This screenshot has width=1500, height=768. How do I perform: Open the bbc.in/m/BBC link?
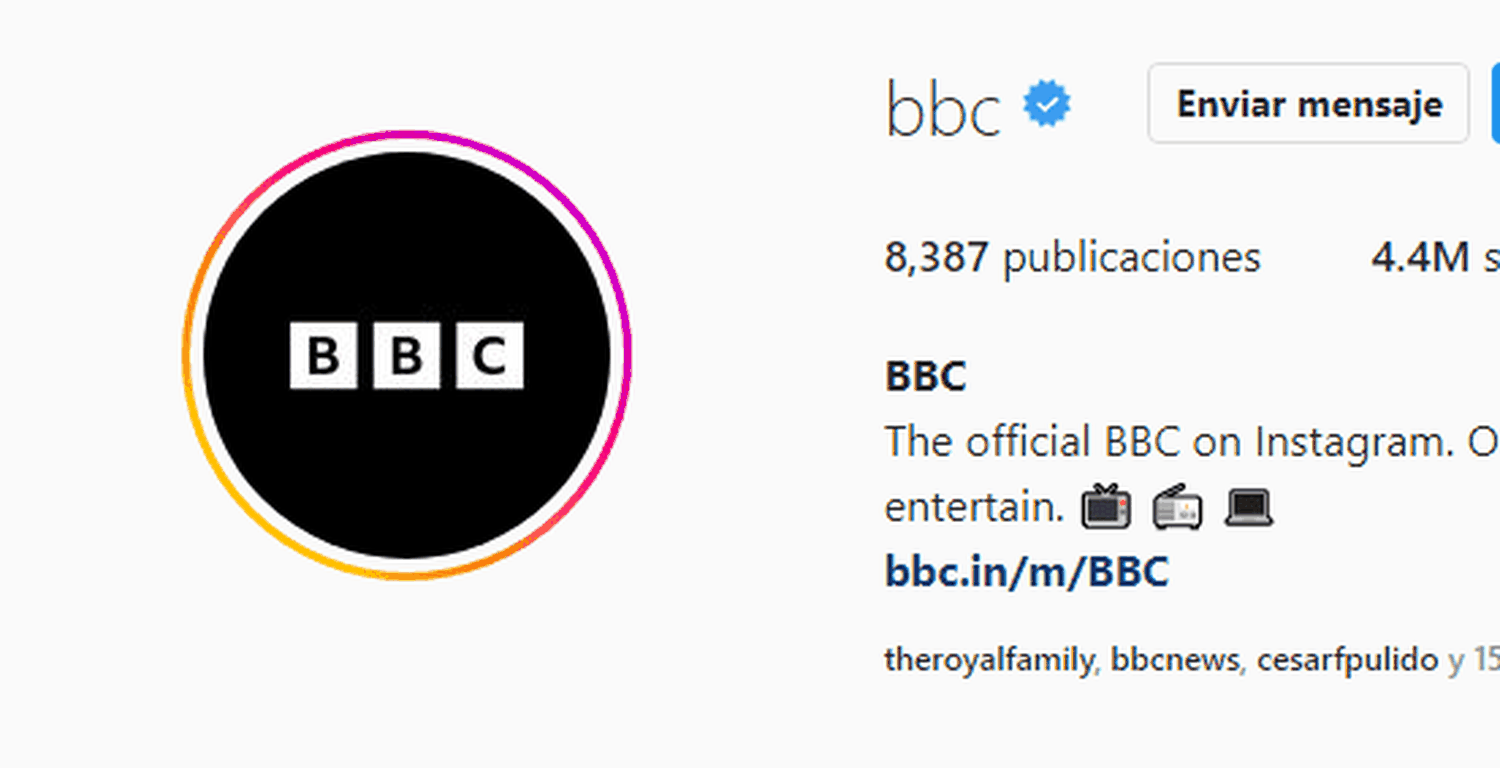click(x=1026, y=572)
